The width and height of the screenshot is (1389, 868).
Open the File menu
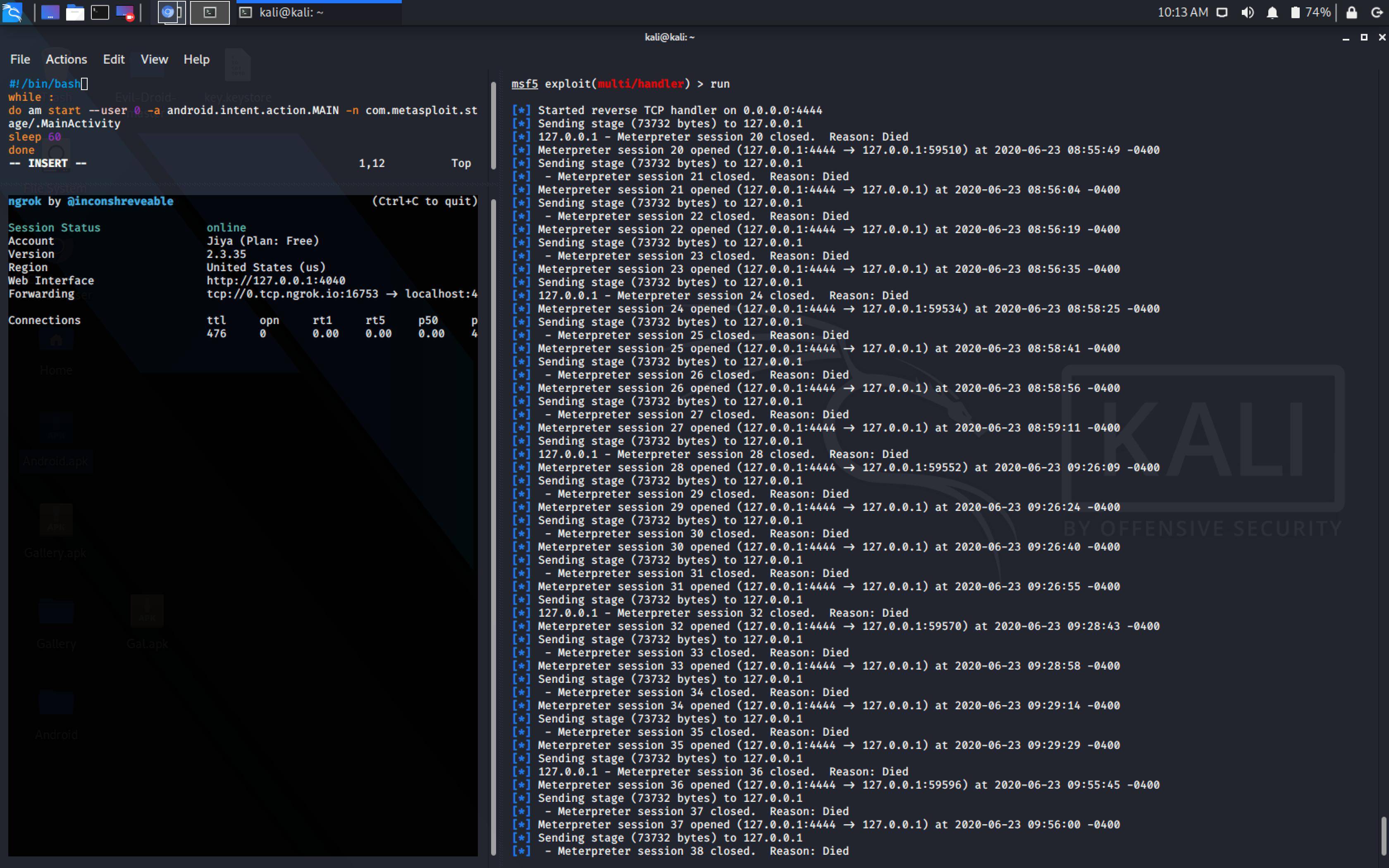19,59
